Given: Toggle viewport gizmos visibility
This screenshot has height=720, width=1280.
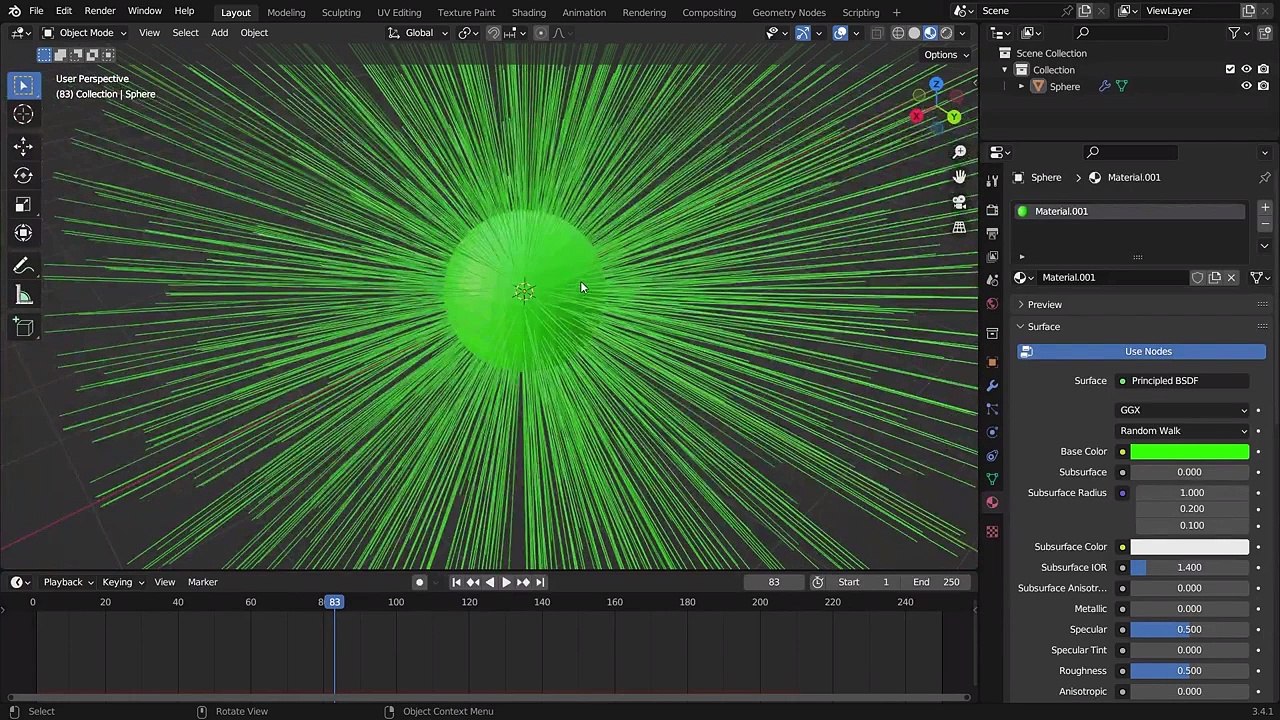Looking at the screenshot, I should click(x=803, y=33).
